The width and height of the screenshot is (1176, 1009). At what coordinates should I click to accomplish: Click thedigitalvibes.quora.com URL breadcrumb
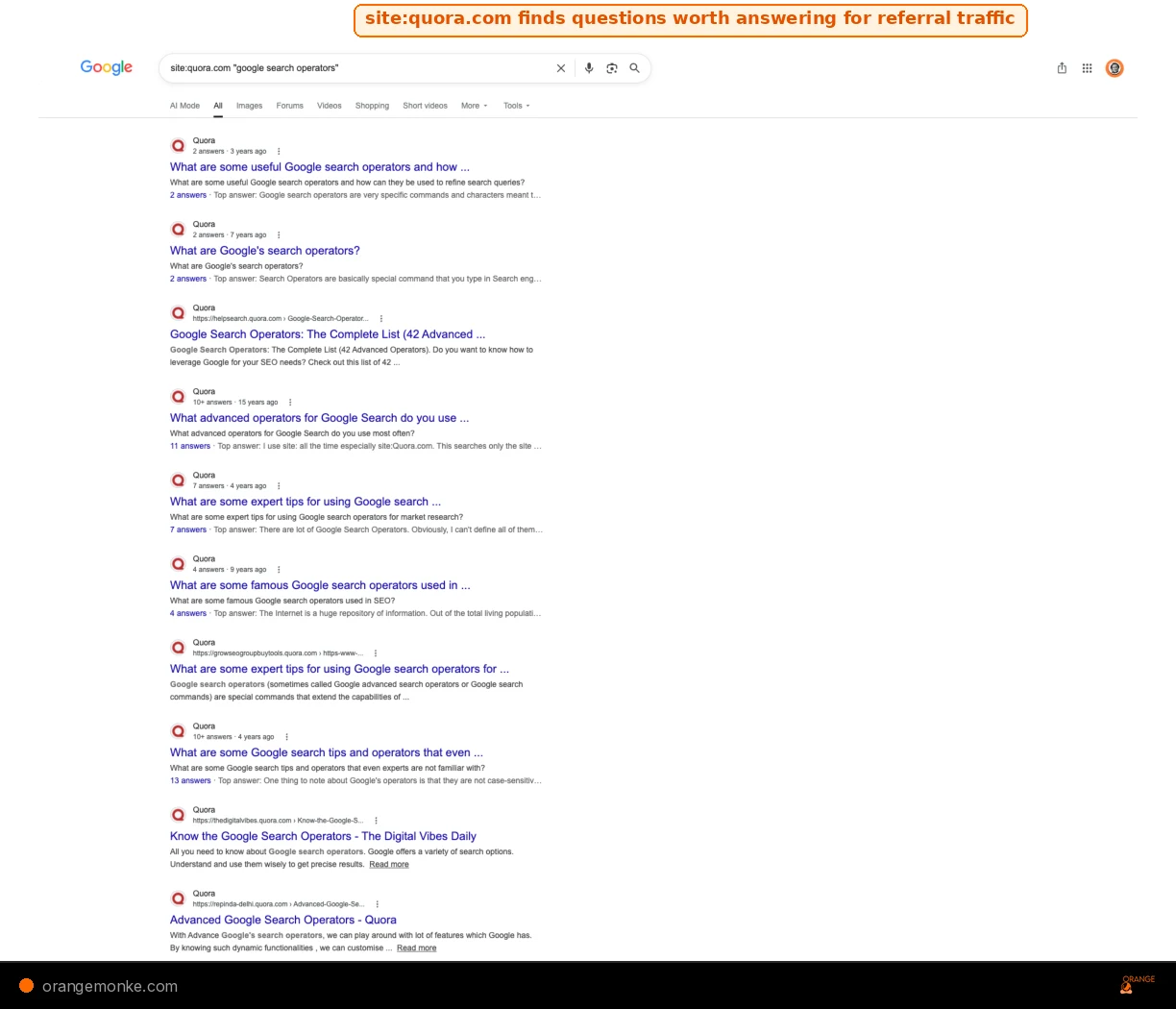click(278, 820)
